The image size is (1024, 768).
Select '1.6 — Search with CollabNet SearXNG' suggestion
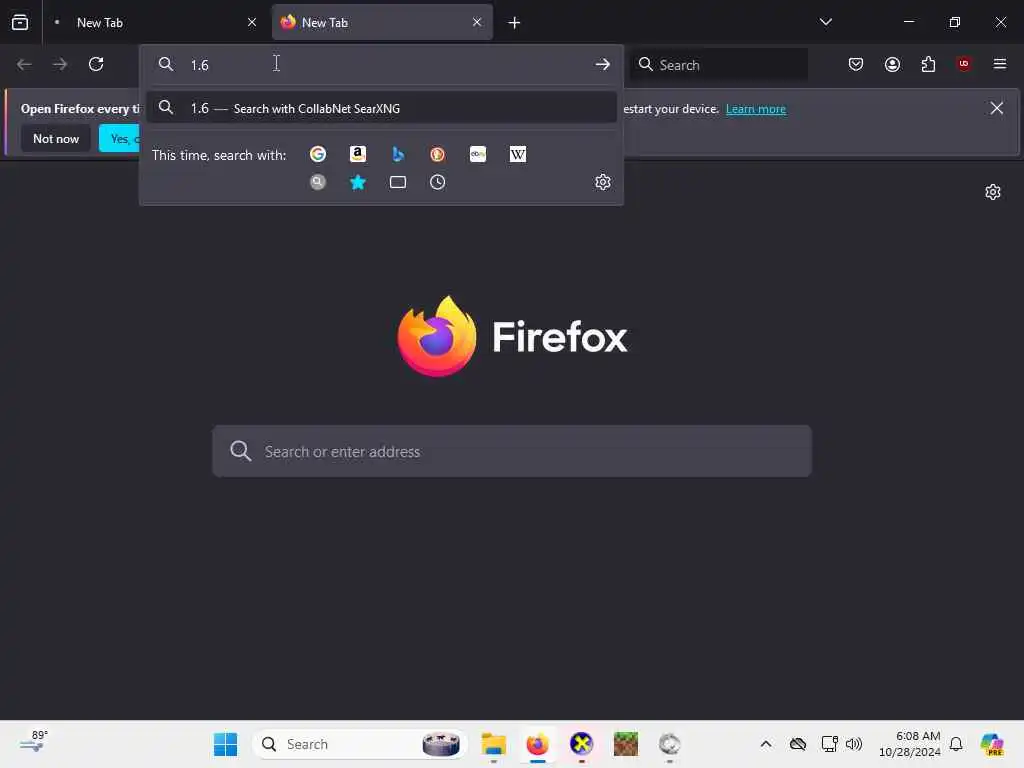pos(381,108)
